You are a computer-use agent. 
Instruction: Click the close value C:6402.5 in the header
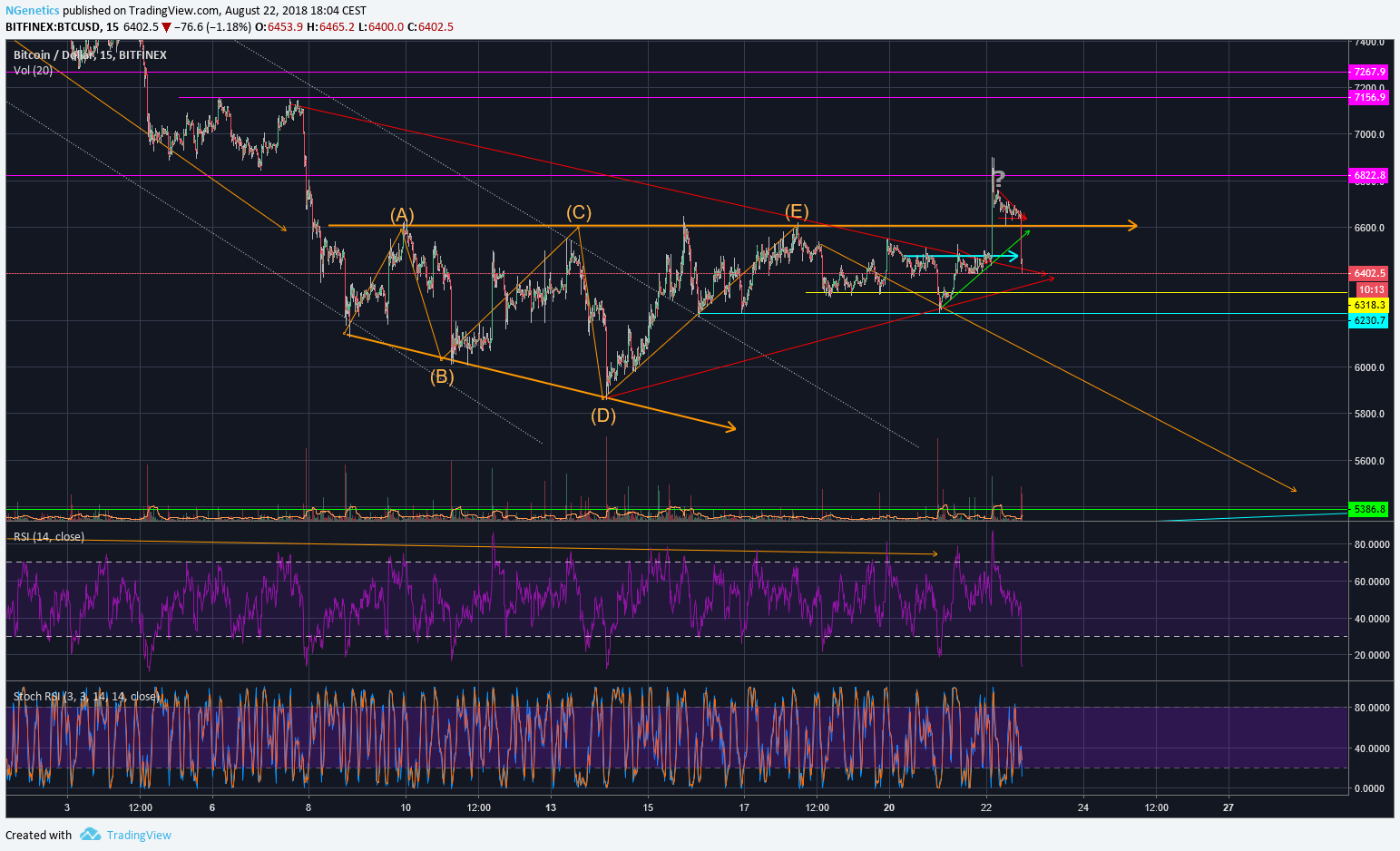pos(430,27)
